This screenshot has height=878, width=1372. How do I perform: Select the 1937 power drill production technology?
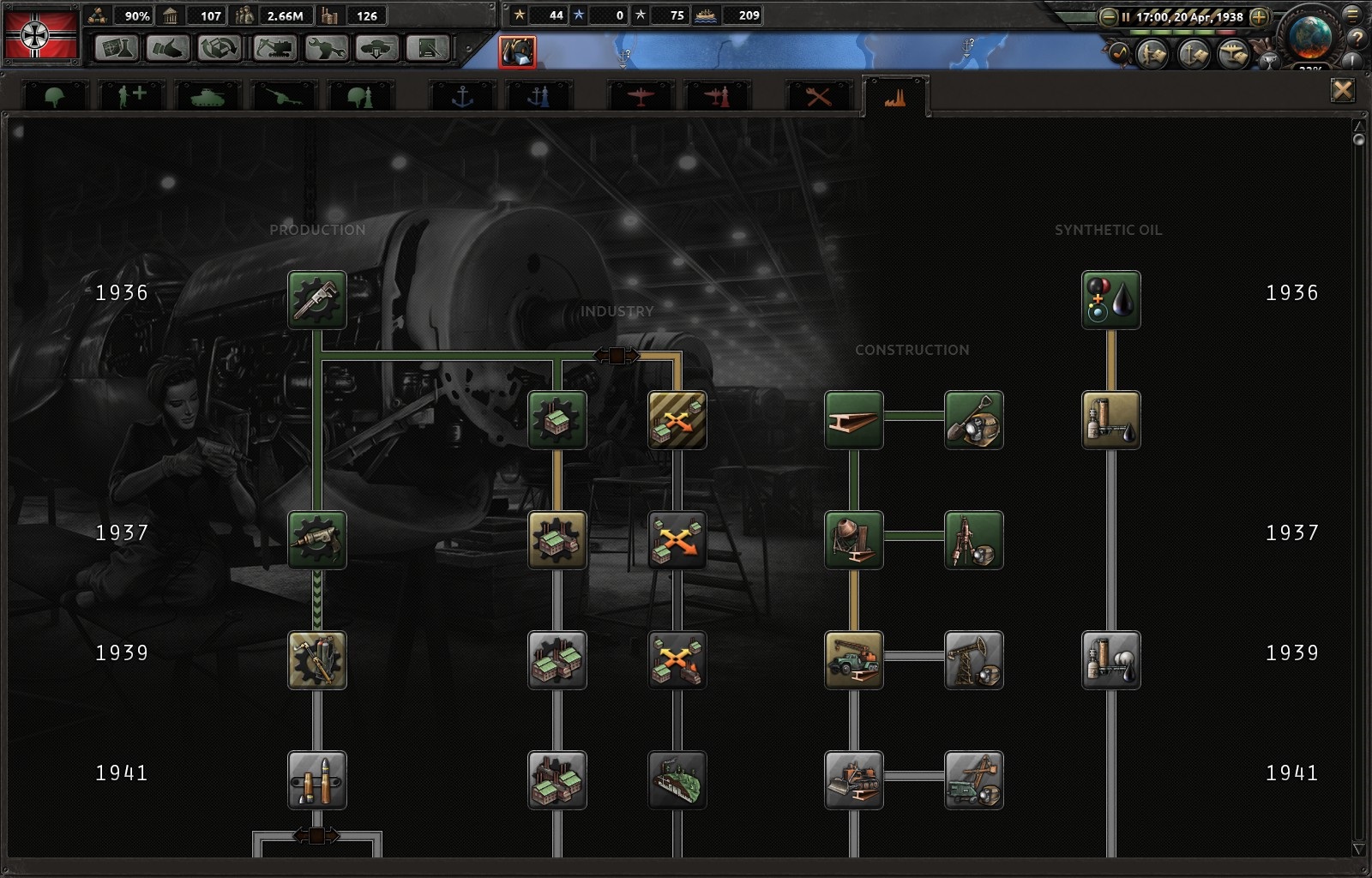point(317,540)
